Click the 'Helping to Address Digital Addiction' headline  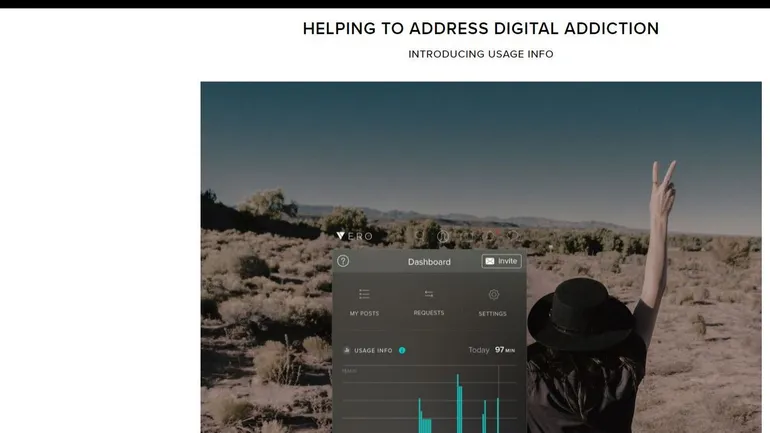pos(481,28)
